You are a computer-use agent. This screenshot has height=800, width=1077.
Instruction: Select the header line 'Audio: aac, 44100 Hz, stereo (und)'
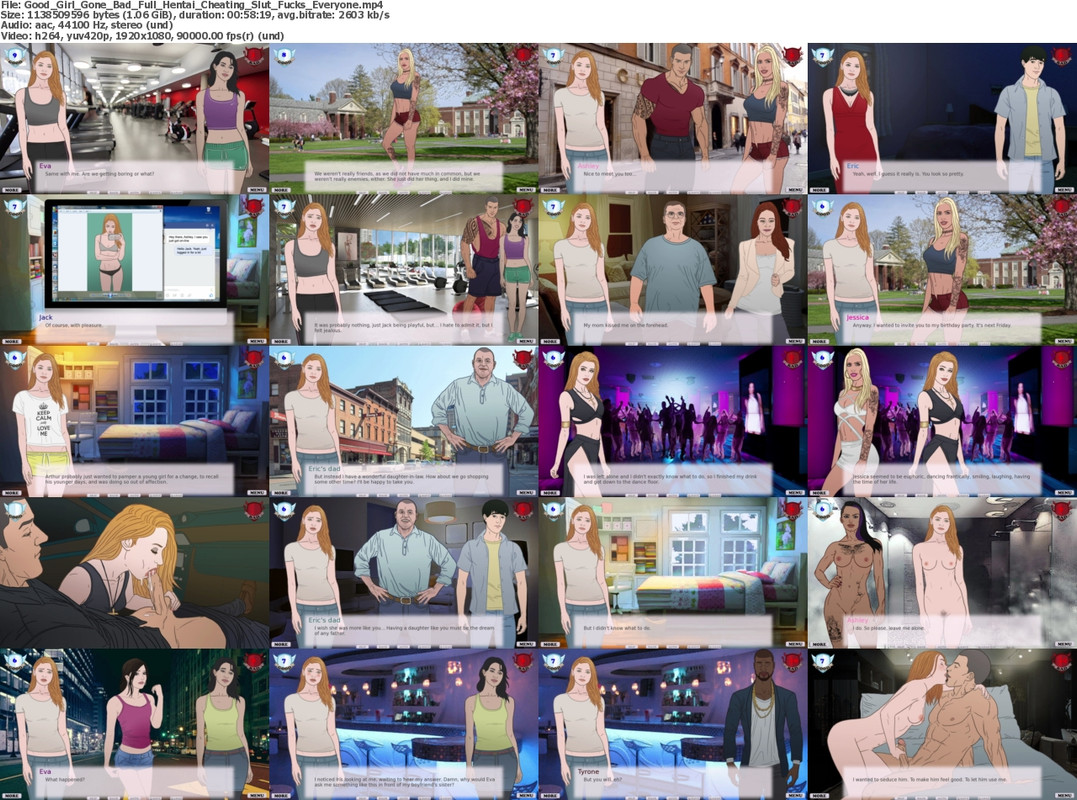click(87, 25)
